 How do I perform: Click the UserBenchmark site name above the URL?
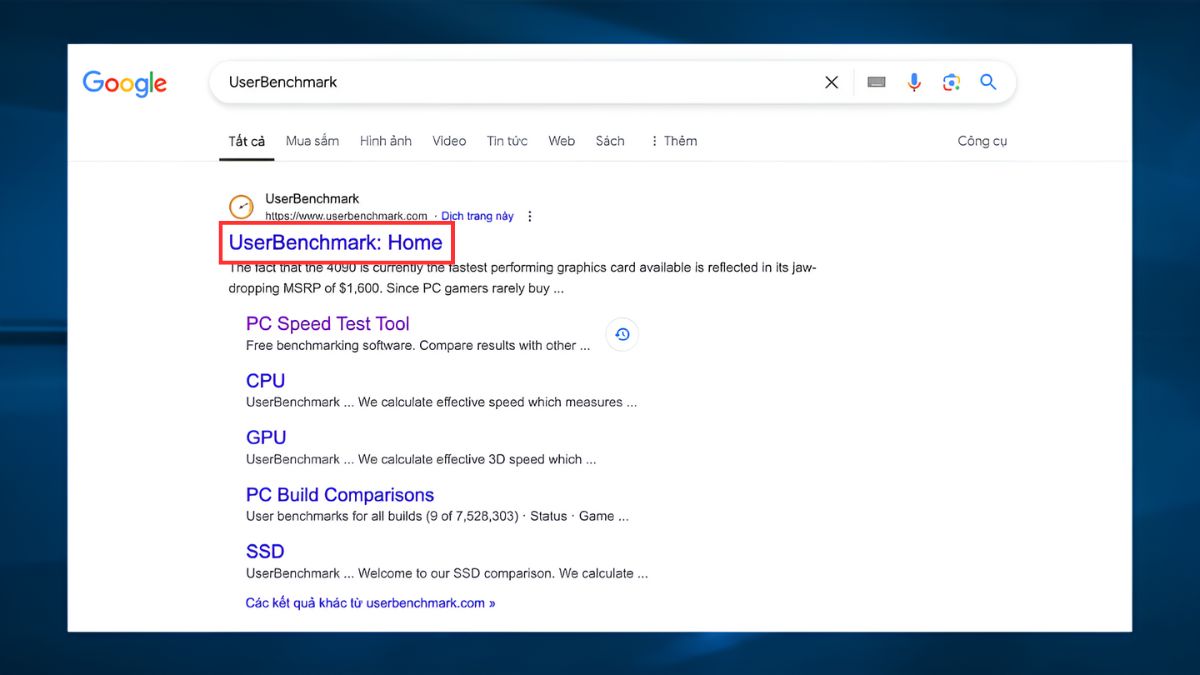click(312, 199)
